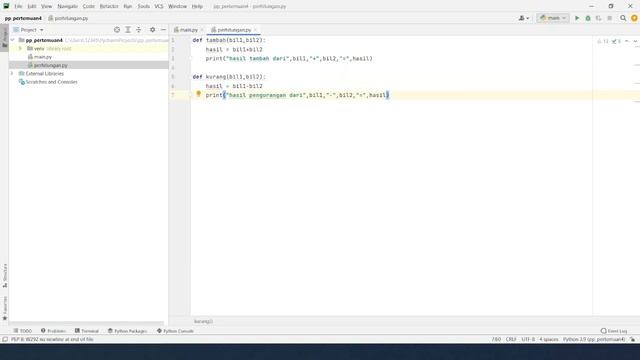The width and height of the screenshot is (640, 360).
Task: Open the TODO tool window
Action: coord(22,331)
